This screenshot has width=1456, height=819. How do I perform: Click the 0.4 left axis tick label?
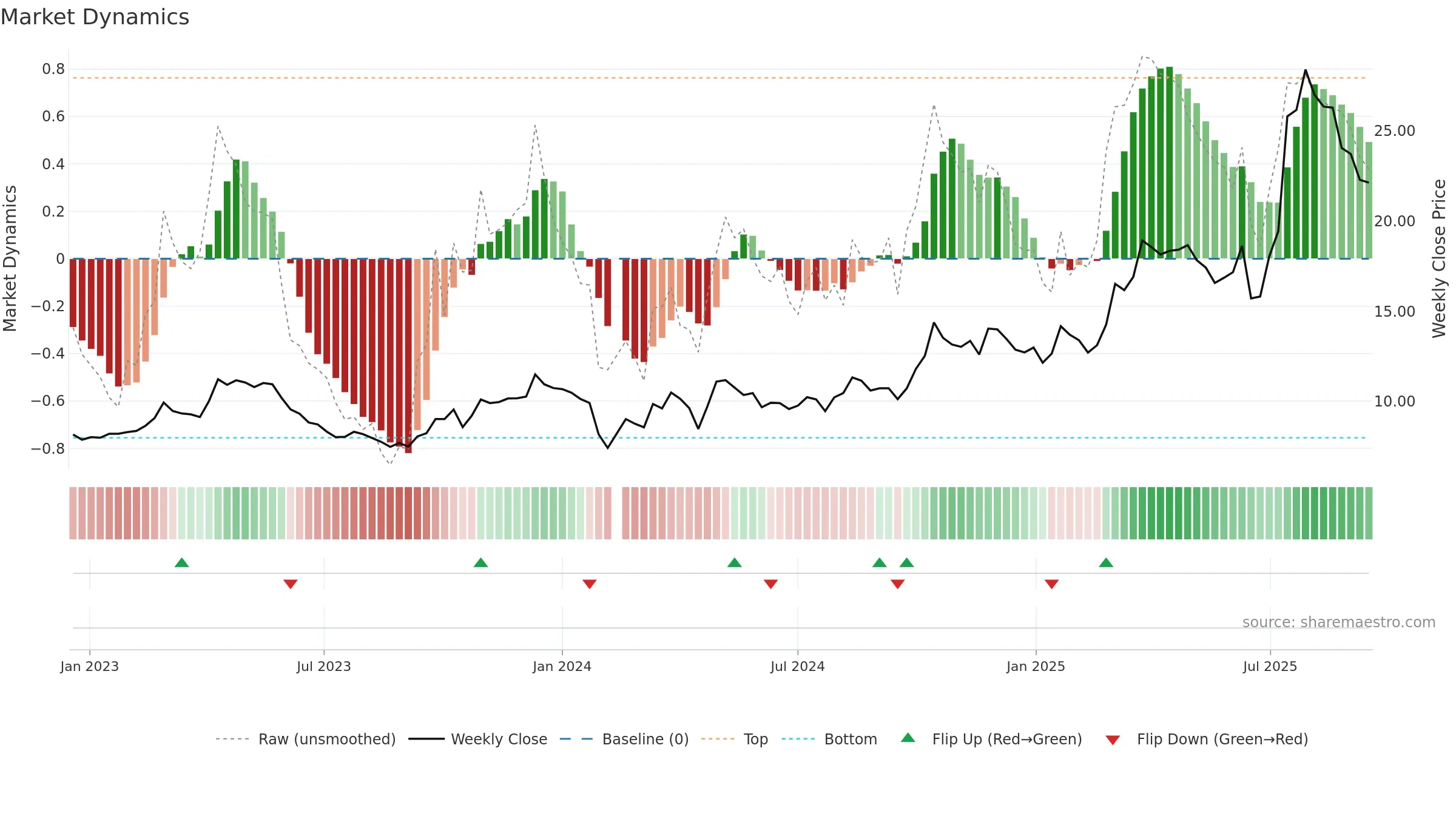tap(53, 164)
